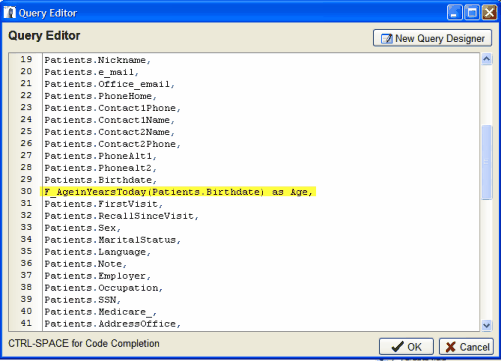Click the Patients.Office_email line
The height and width of the screenshot is (361, 501).
109,84
